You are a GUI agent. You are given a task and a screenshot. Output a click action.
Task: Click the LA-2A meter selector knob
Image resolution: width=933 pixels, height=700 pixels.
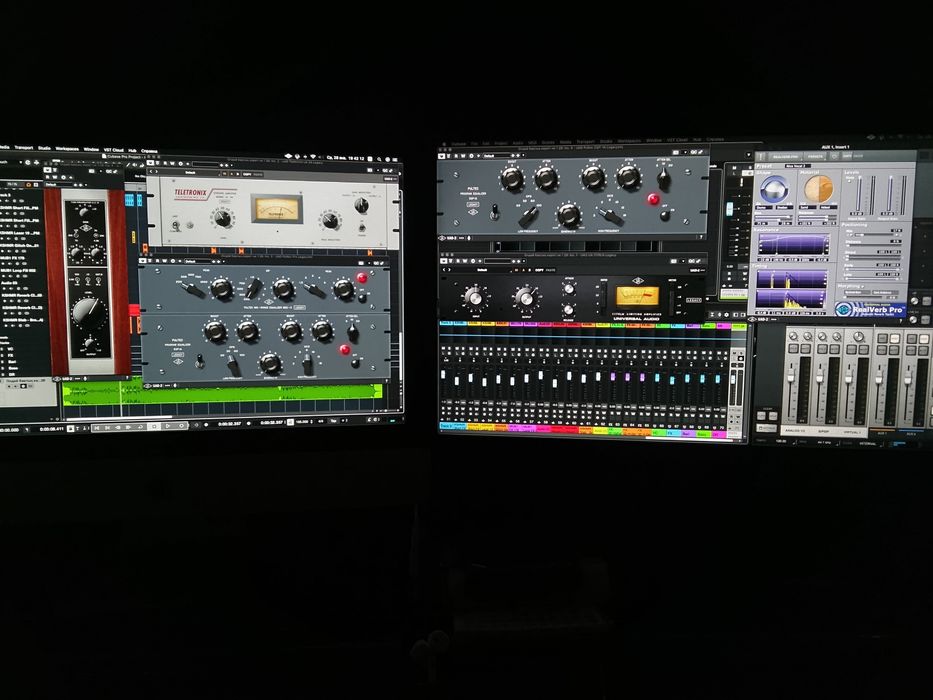pos(361,205)
